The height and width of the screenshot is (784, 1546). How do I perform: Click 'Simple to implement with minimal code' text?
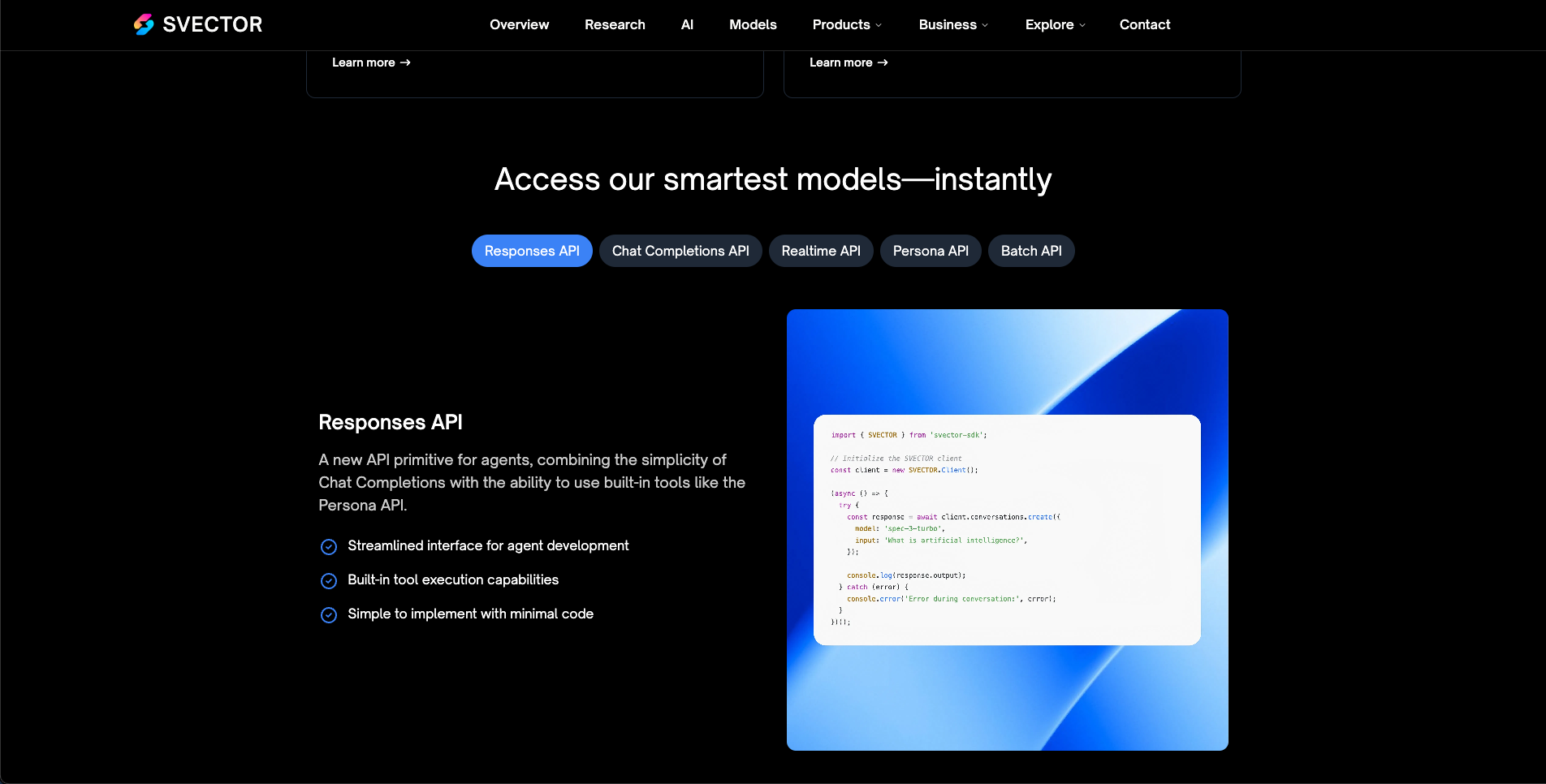pos(470,614)
